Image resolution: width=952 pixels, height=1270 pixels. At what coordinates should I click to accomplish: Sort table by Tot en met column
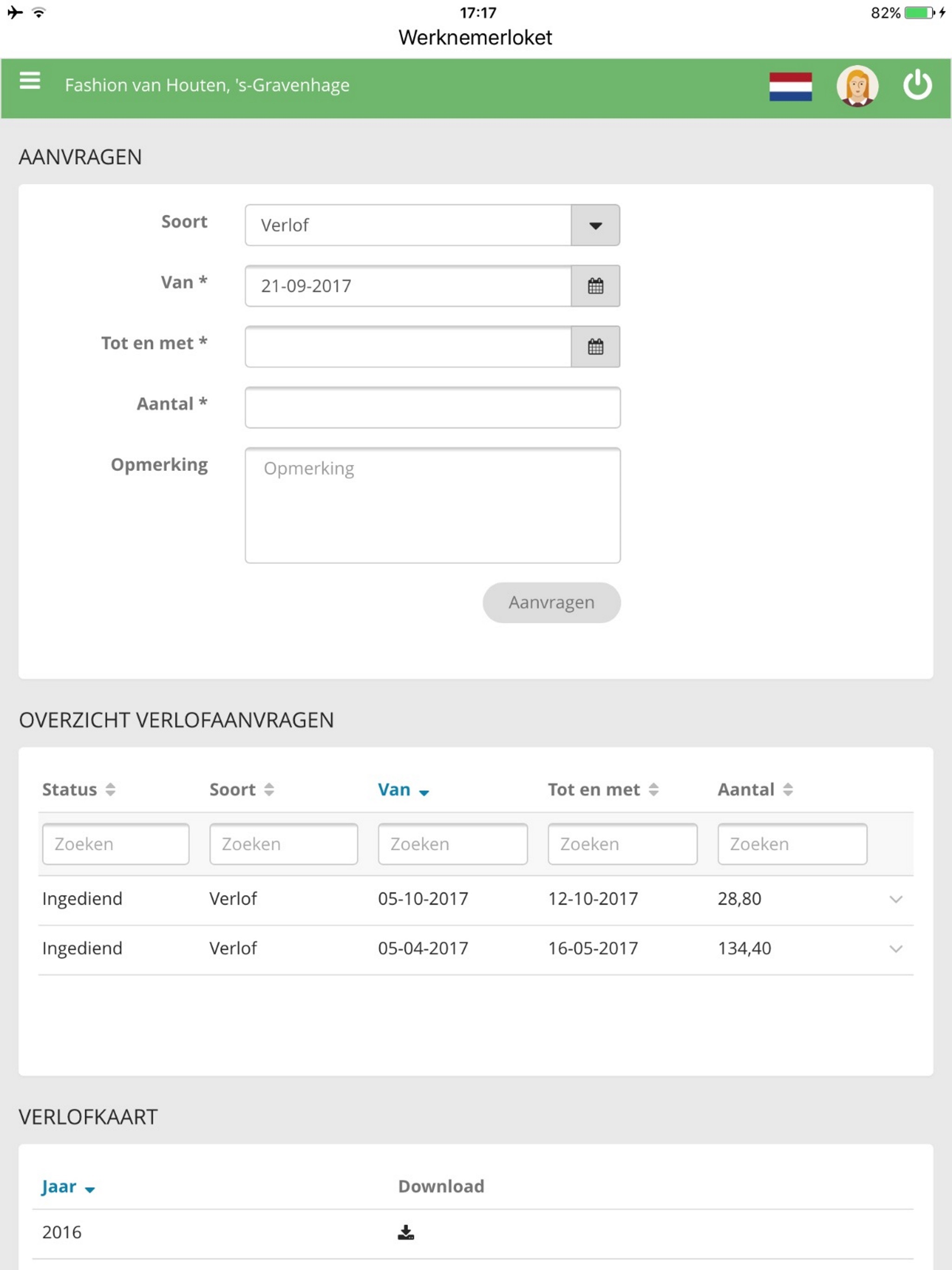point(603,789)
